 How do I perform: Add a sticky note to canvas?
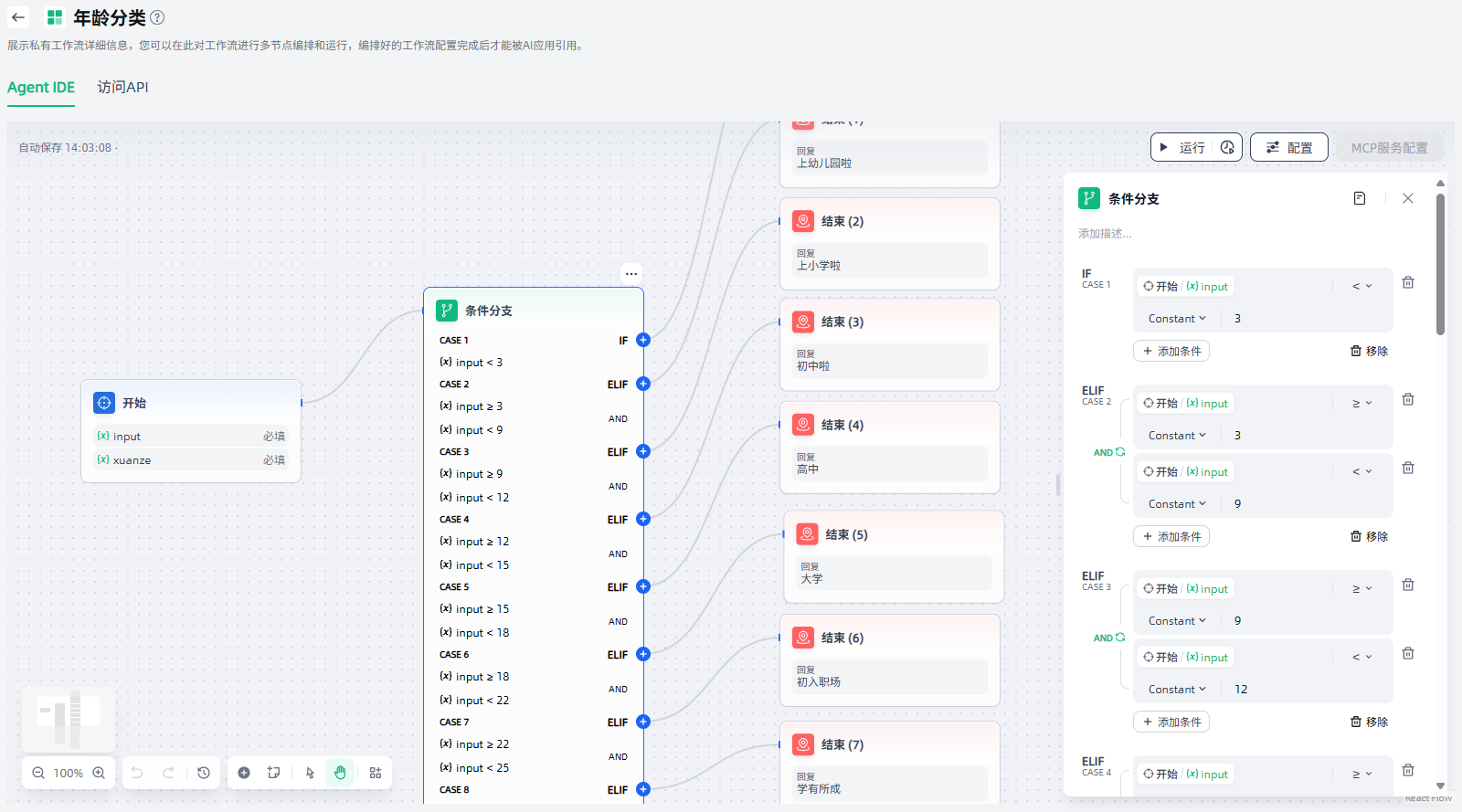(x=273, y=773)
